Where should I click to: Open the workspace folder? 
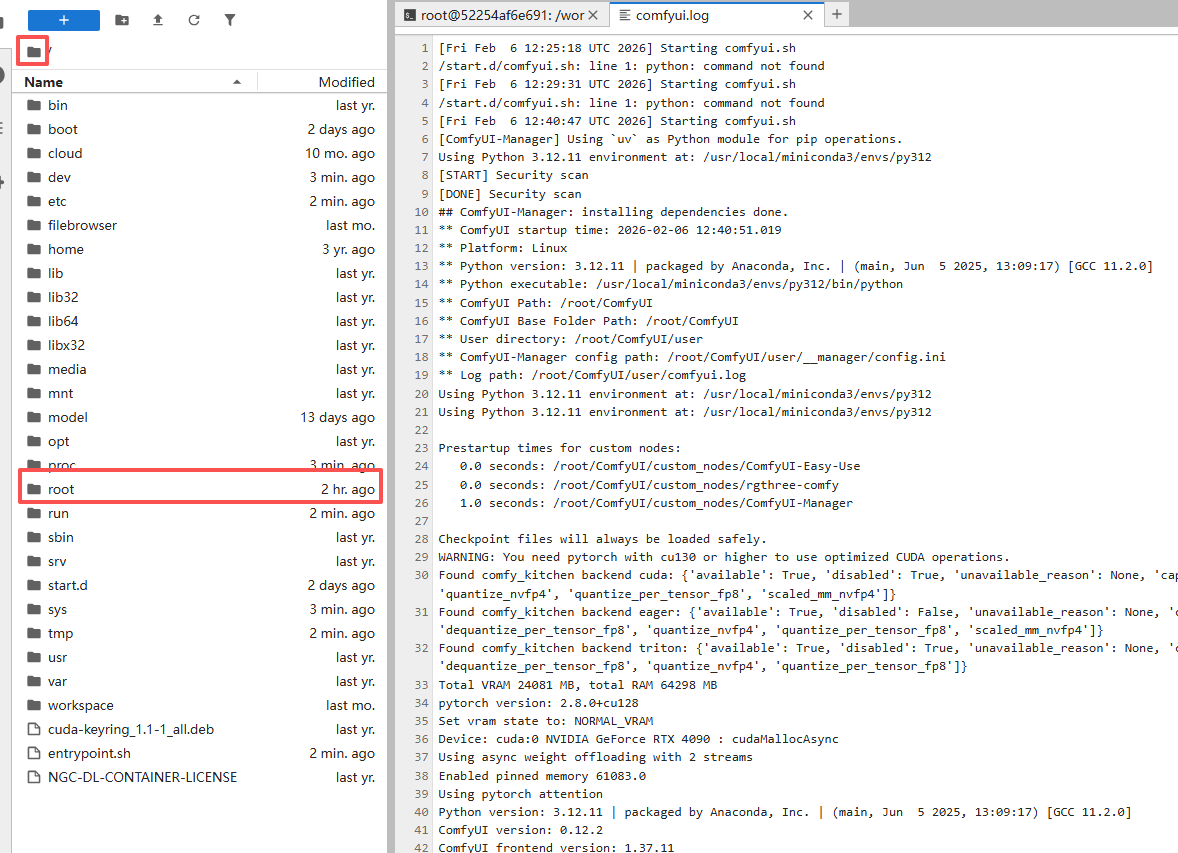(80, 705)
